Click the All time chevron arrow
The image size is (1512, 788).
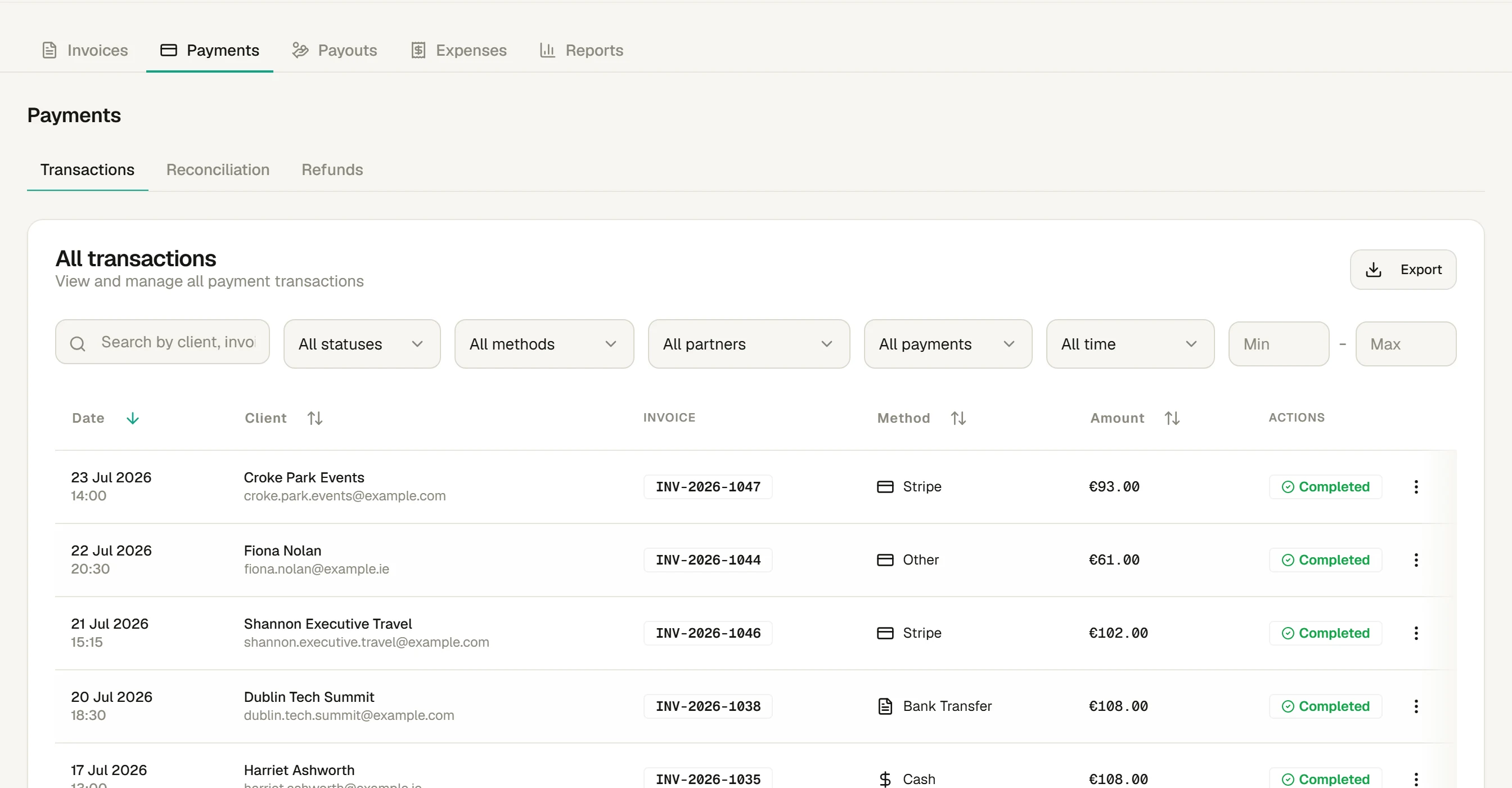coord(1191,344)
